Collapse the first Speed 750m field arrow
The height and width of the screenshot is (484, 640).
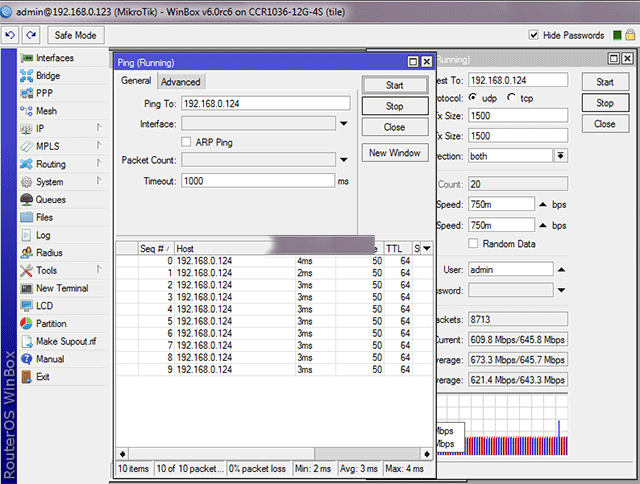pos(543,204)
